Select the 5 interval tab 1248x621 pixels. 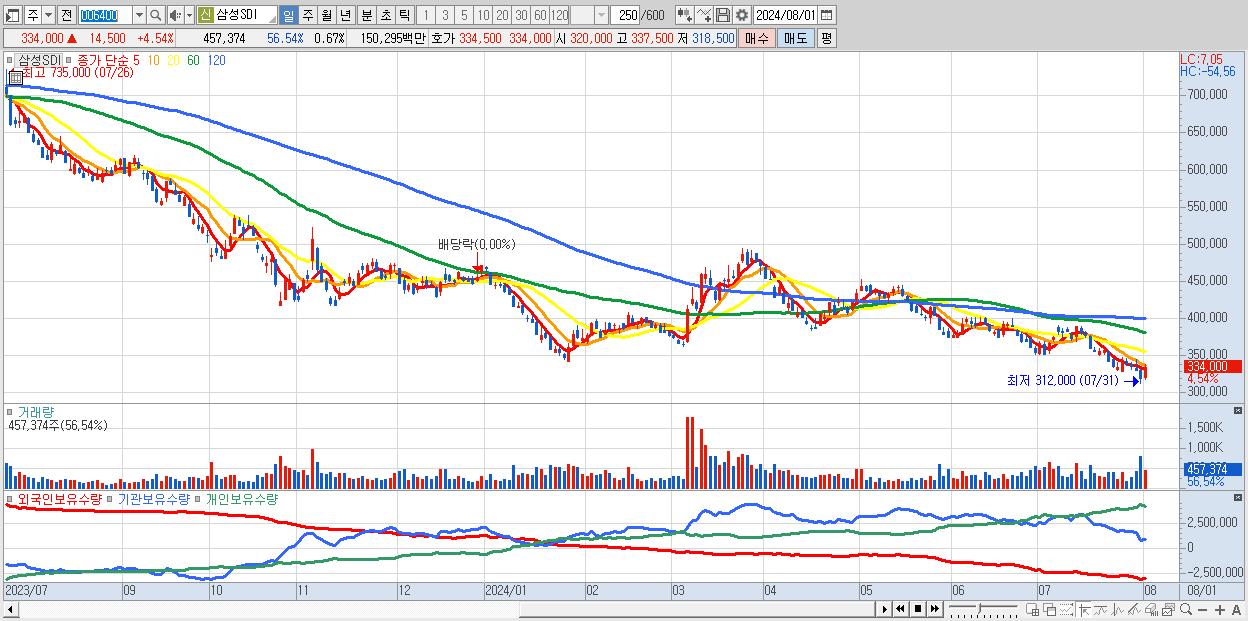click(x=464, y=16)
